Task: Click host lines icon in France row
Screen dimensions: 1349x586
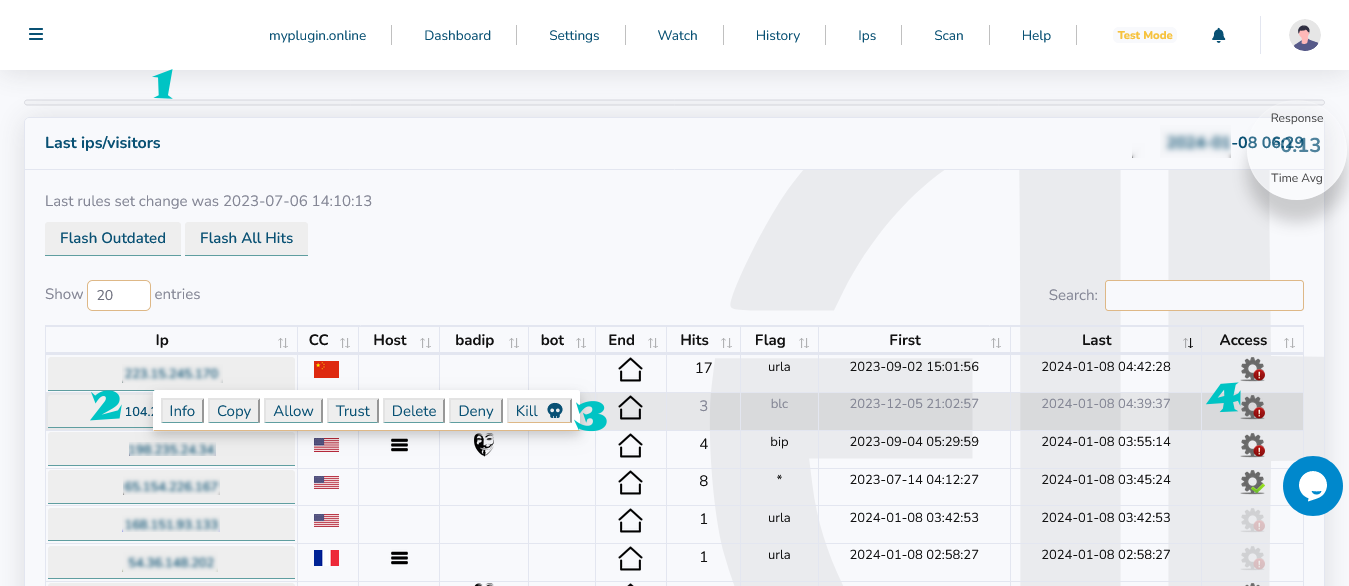Action: (399, 557)
